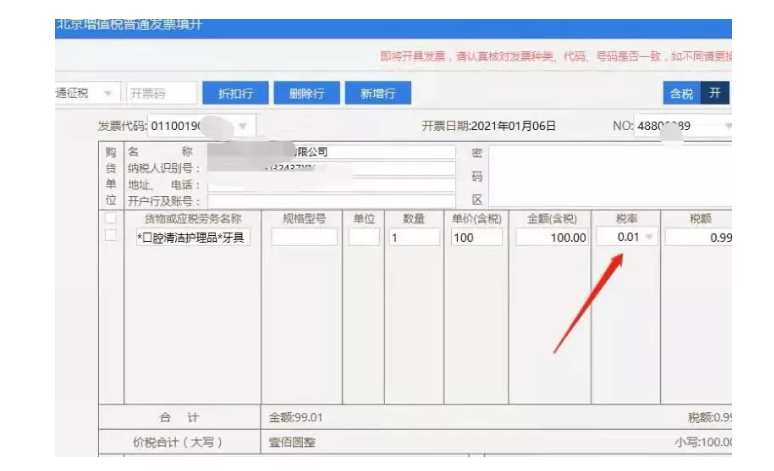Click the 价税合计（大写） label
The width and height of the screenshot is (774, 471).
177,442
